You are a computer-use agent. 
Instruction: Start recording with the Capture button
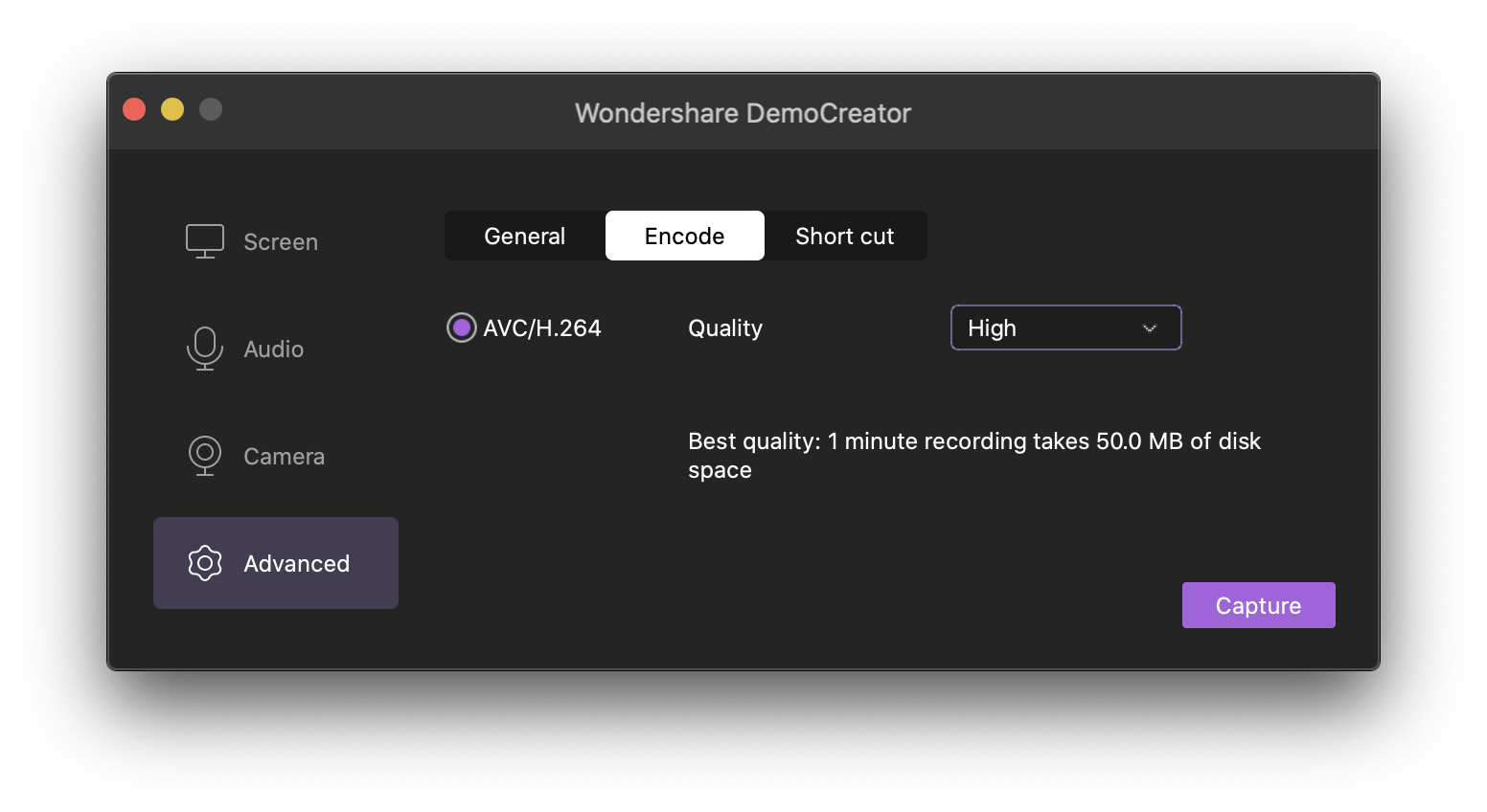pos(1259,605)
